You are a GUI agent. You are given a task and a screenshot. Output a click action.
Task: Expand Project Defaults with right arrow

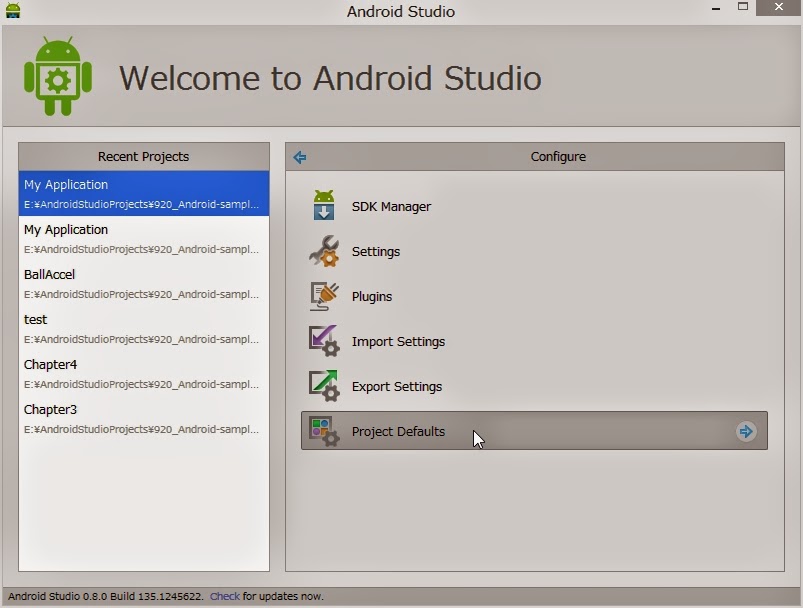pyautogui.click(x=746, y=431)
